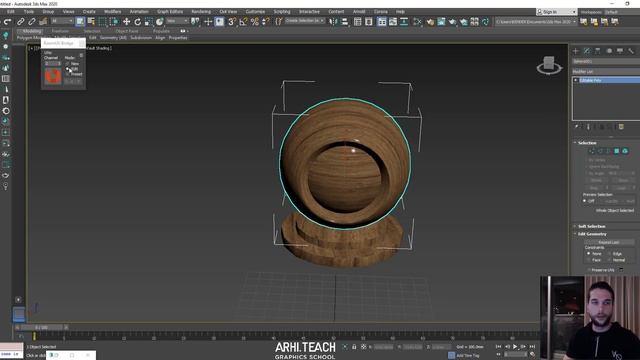Switch to Modify command panel tab
This screenshot has height=360, width=640.
pos(587,51)
